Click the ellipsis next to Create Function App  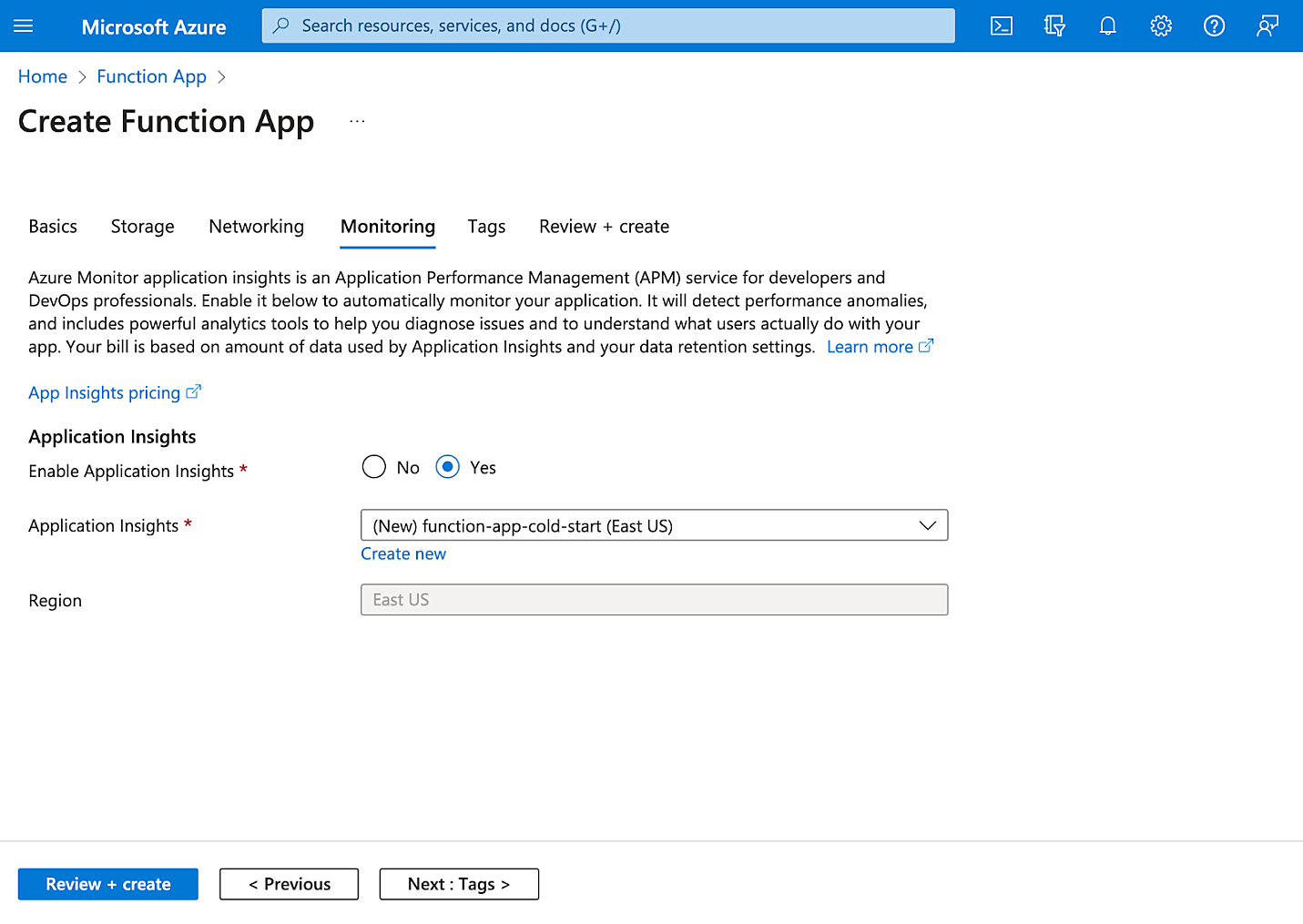357,119
